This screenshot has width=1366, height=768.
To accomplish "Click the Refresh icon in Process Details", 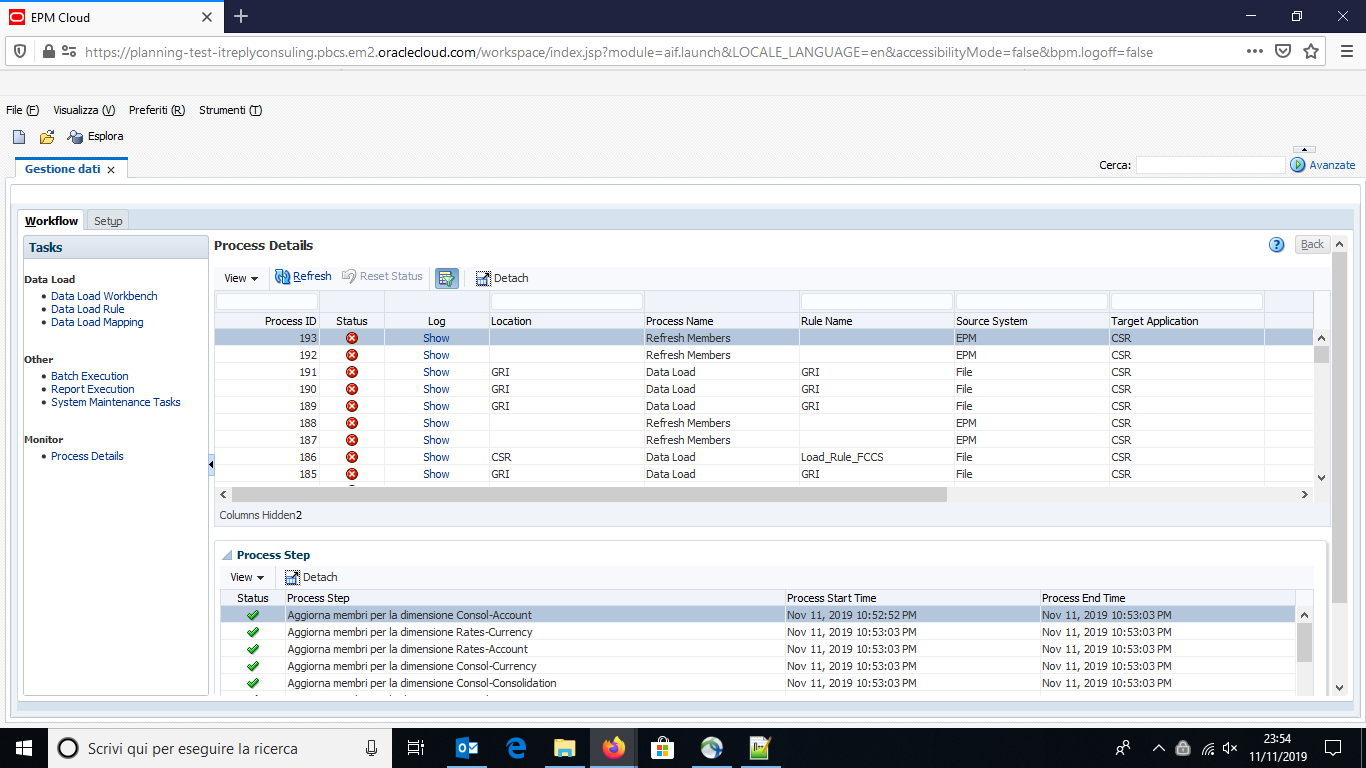I will tap(303, 277).
